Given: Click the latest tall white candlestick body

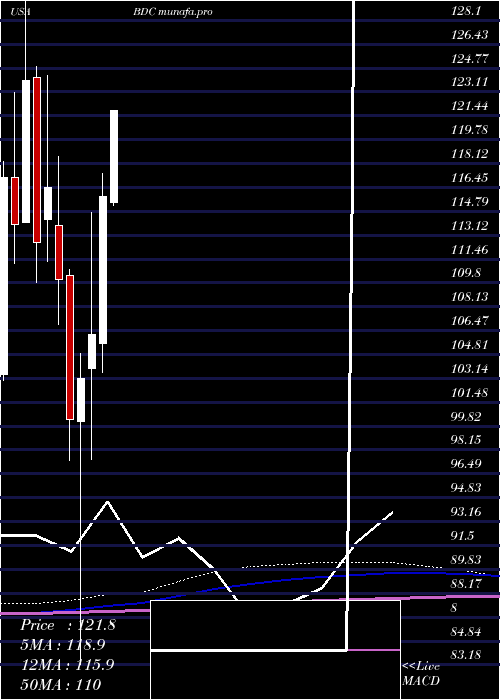Looking at the screenshot, I should coord(114,156).
